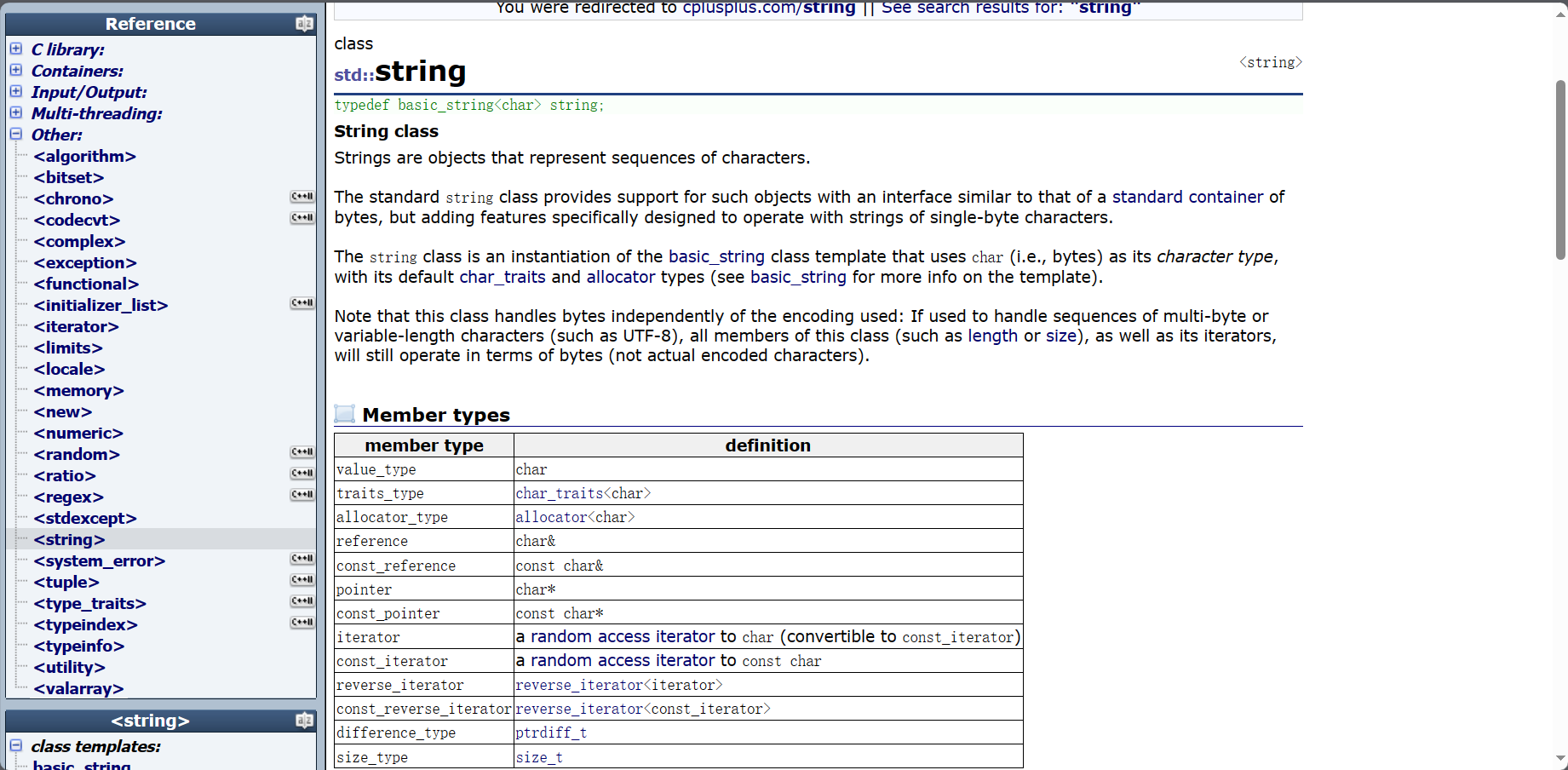Click the C++11 badge next to <chrono>

pos(302,196)
